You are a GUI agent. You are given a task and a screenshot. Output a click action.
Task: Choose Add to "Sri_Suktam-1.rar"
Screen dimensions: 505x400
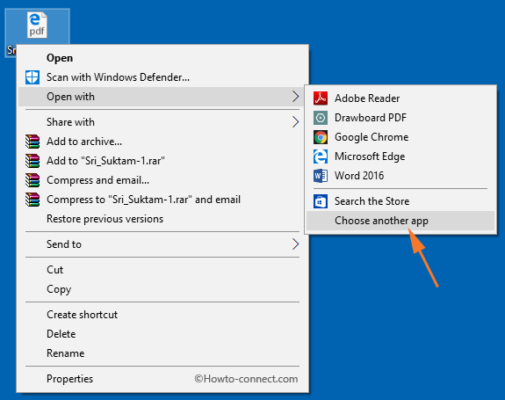pyautogui.click(x=162, y=161)
